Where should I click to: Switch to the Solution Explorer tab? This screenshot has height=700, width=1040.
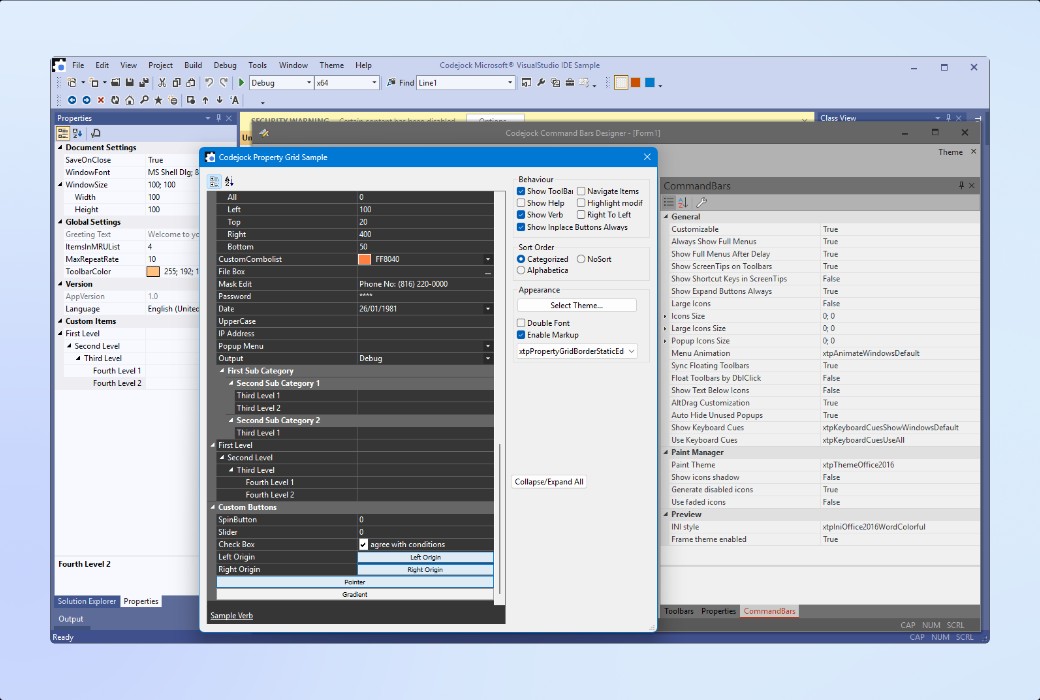coord(87,602)
